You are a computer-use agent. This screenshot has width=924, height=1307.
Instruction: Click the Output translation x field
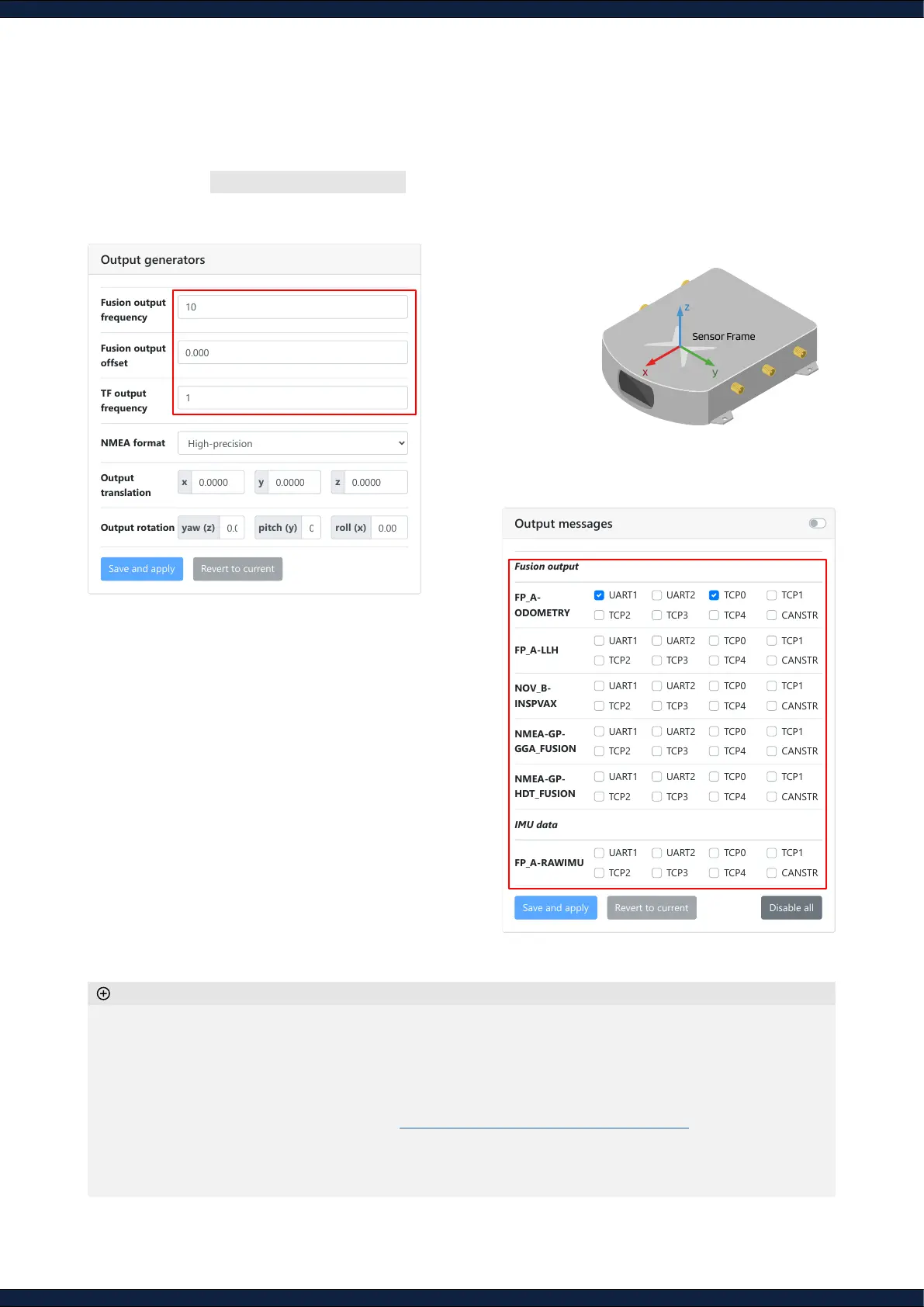[x=217, y=482]
